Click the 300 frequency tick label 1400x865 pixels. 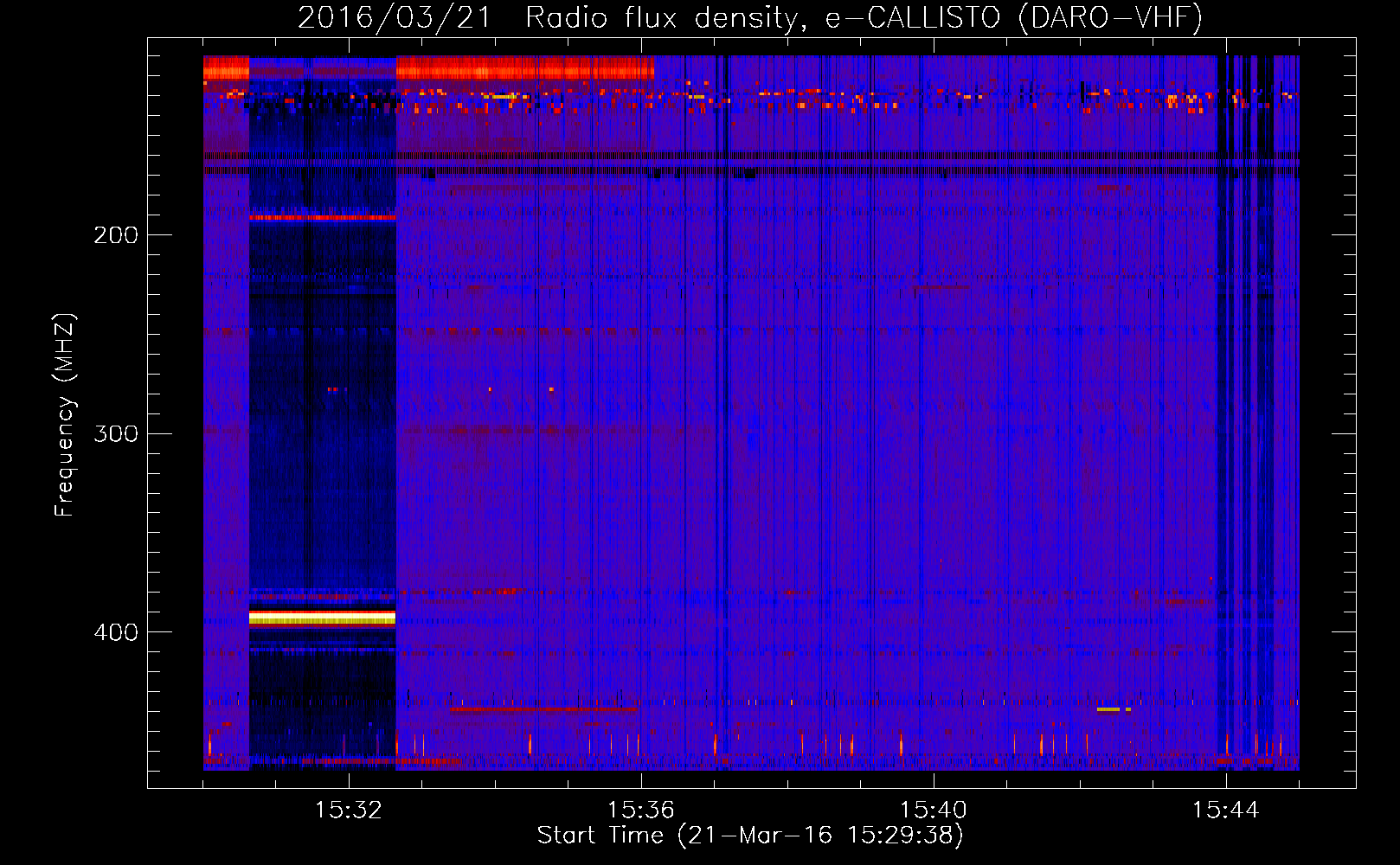point(116,433)
